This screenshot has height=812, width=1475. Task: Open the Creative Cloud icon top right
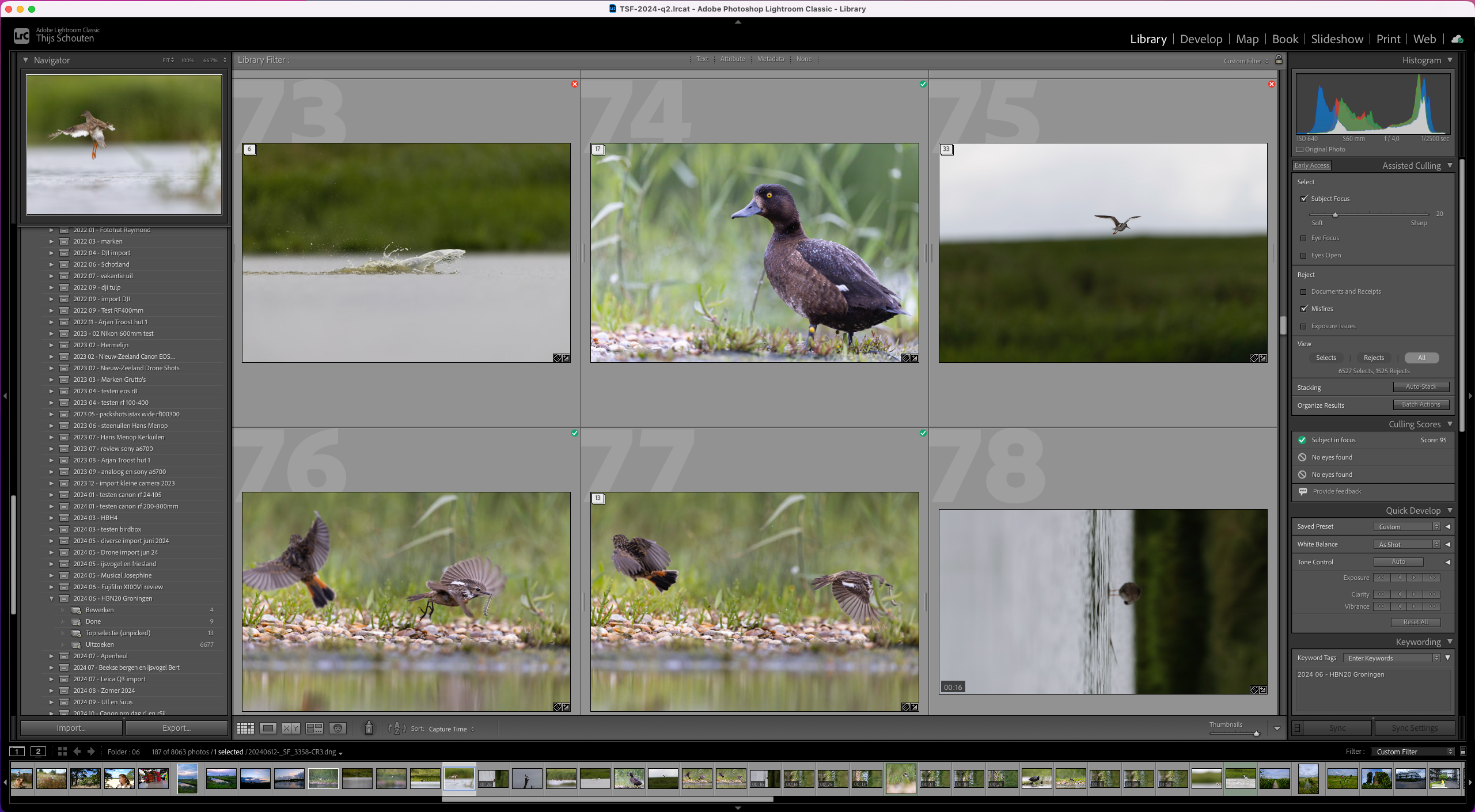pos(1458,39)
